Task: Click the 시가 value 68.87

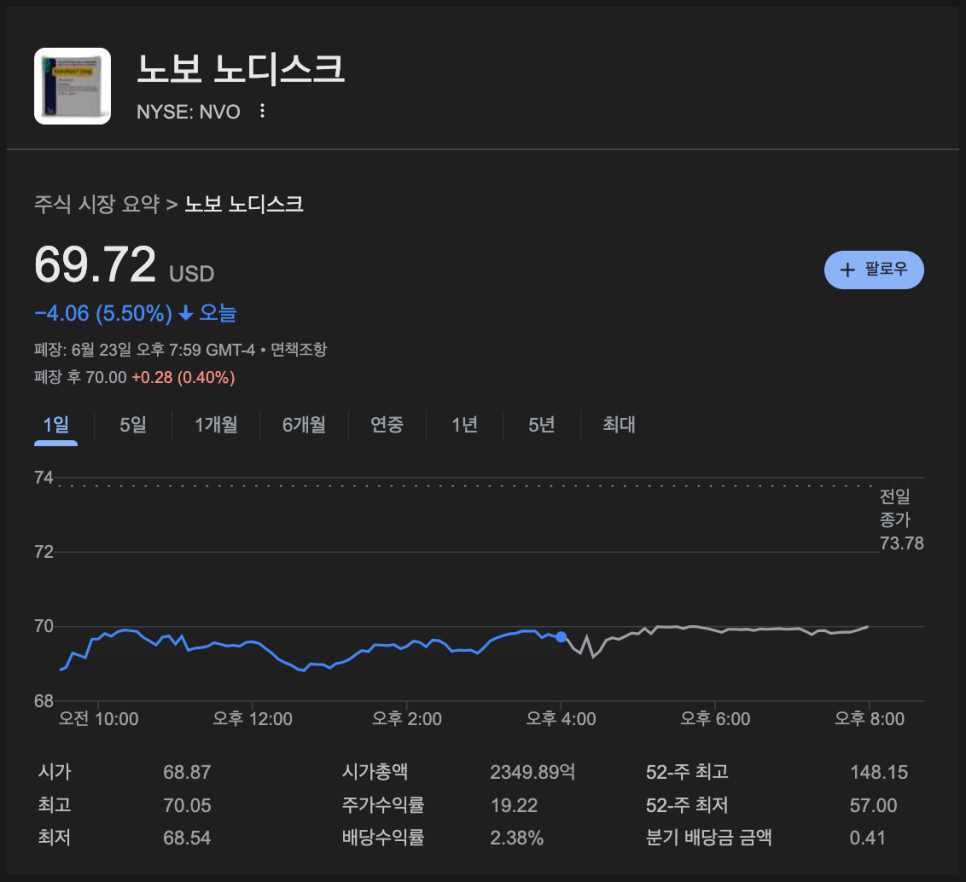Action: (187, 772)
